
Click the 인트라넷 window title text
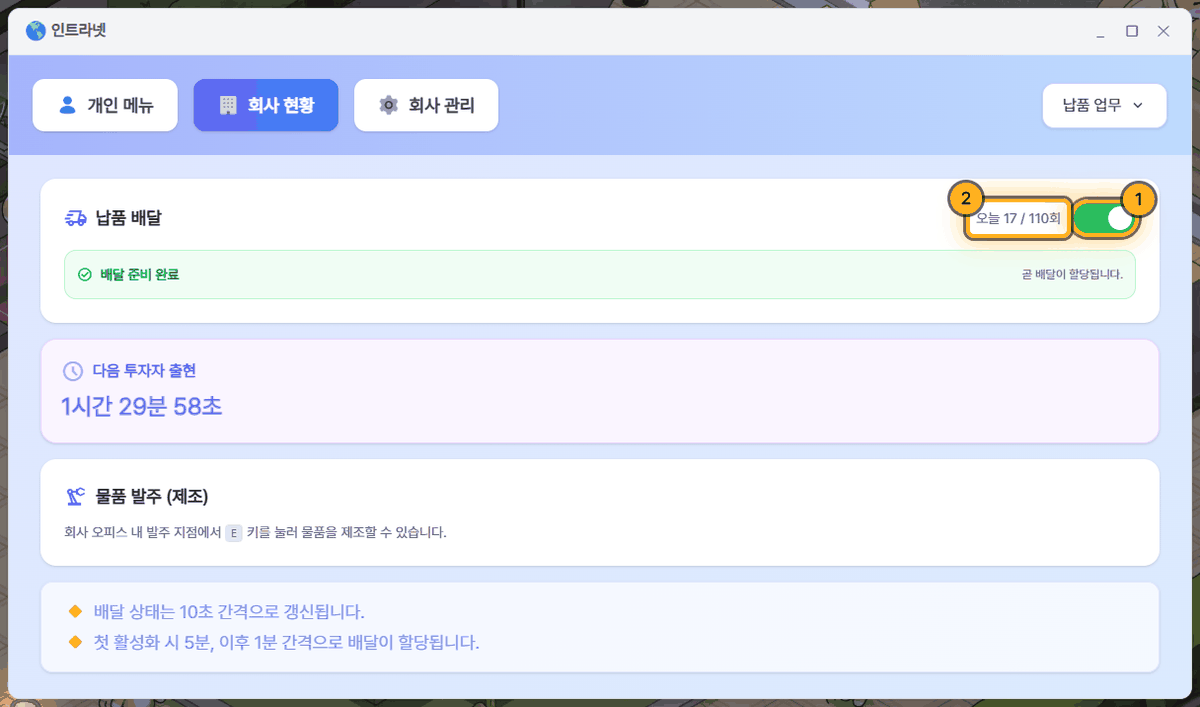click(x=79, y=31)
